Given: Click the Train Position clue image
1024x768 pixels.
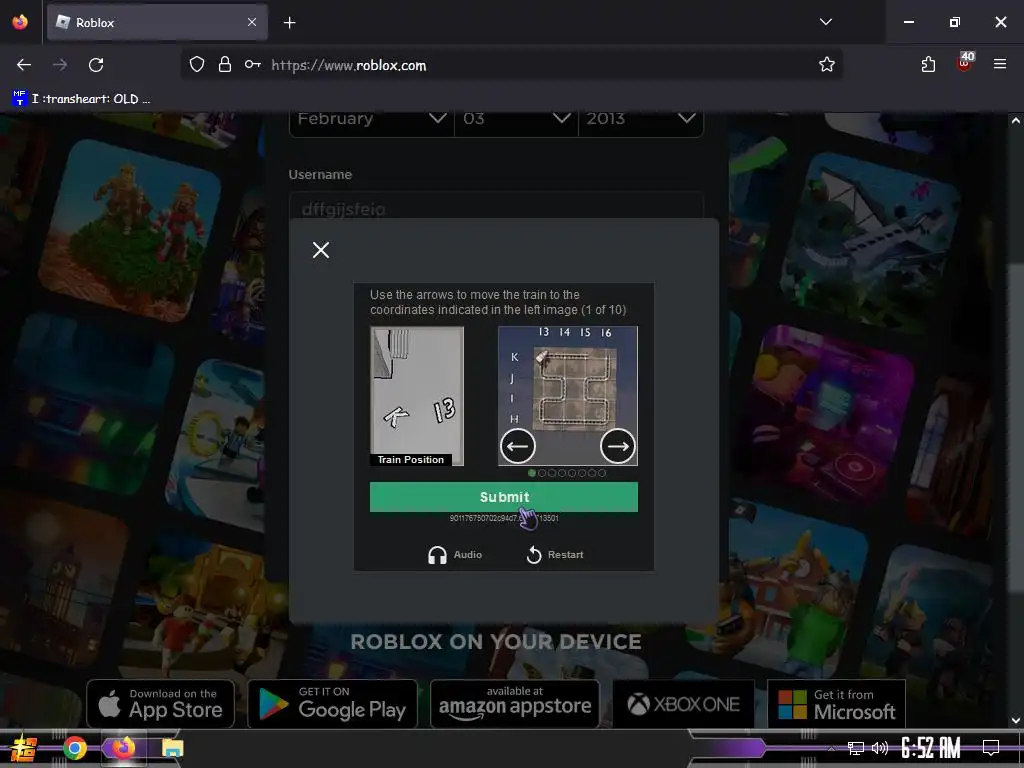Looking at the screenshot, I should pos(417,396).
